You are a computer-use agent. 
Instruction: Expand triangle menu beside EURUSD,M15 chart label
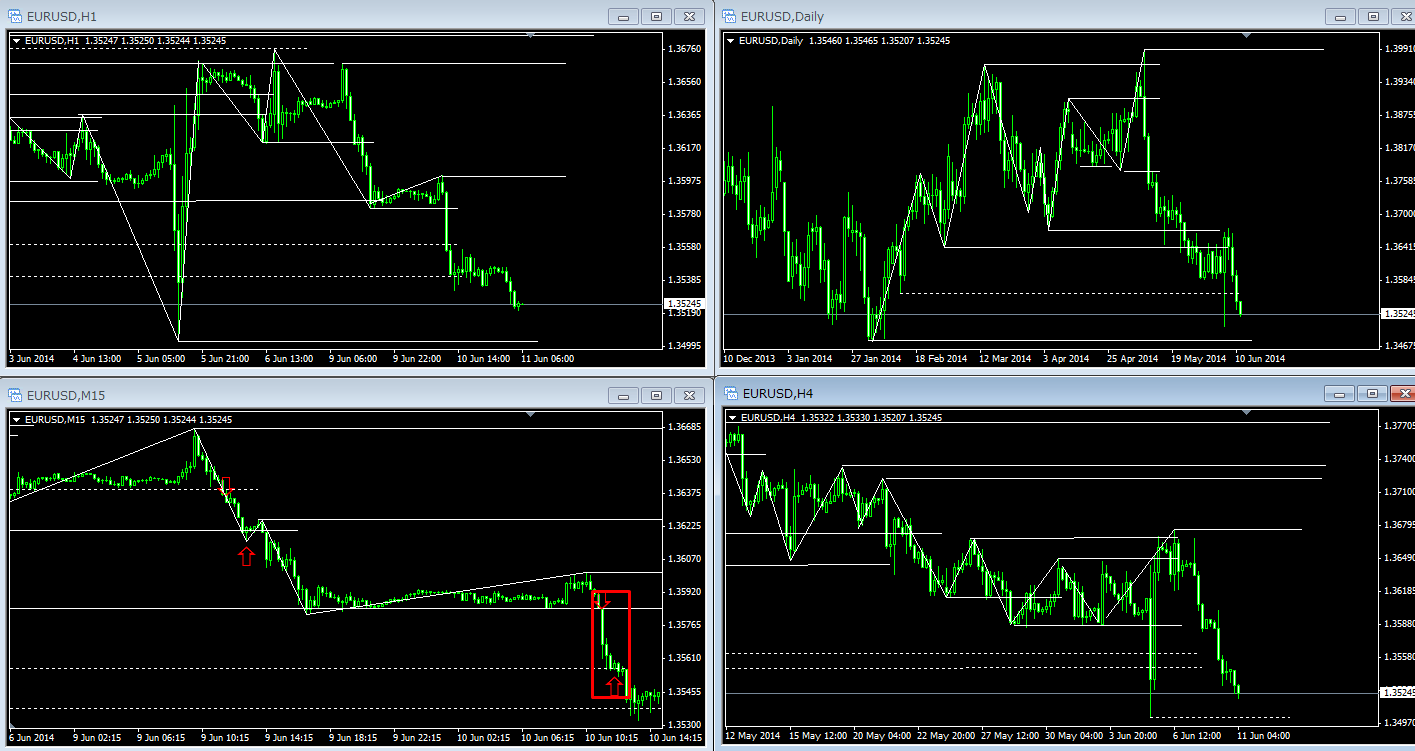[17, 419]
